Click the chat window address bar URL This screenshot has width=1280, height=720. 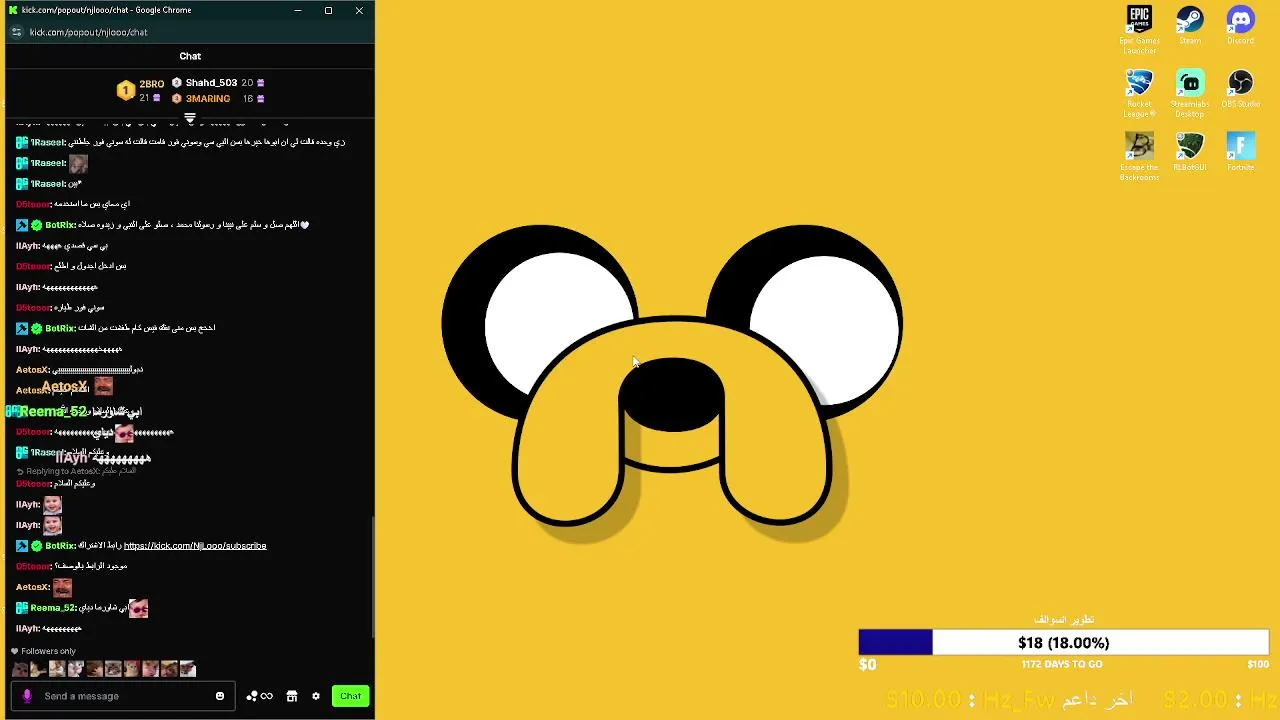pos(88,32)
